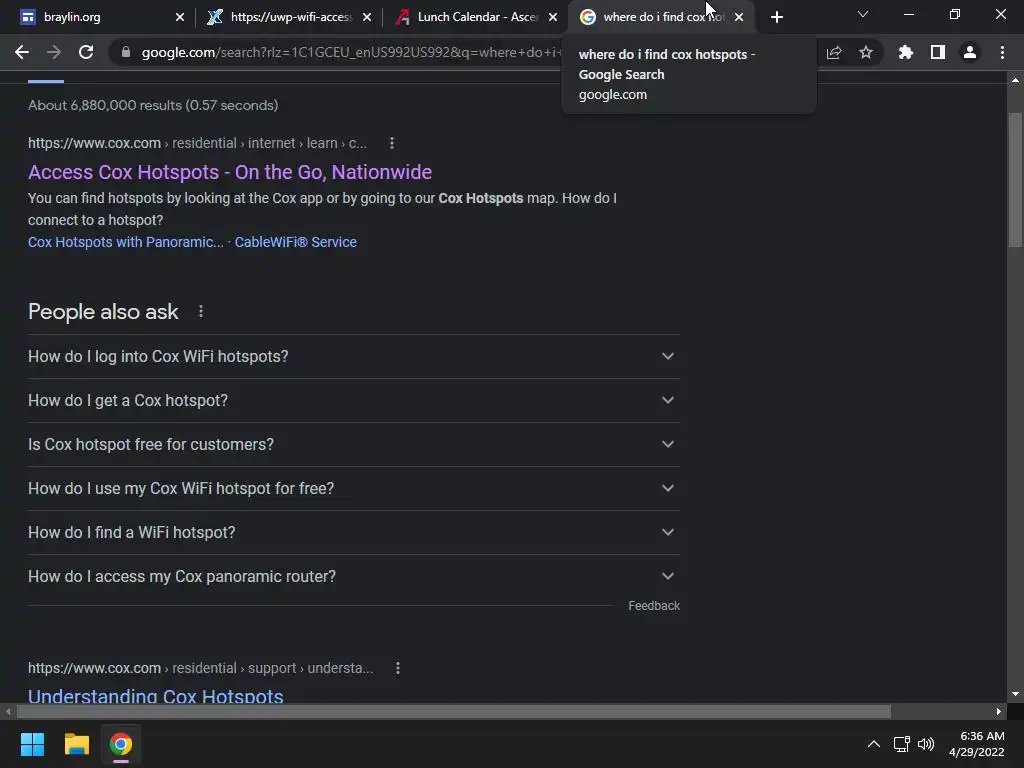Click the forward navigation arrow
This screenshot has width=1024, height=768.
click(54, 52)
